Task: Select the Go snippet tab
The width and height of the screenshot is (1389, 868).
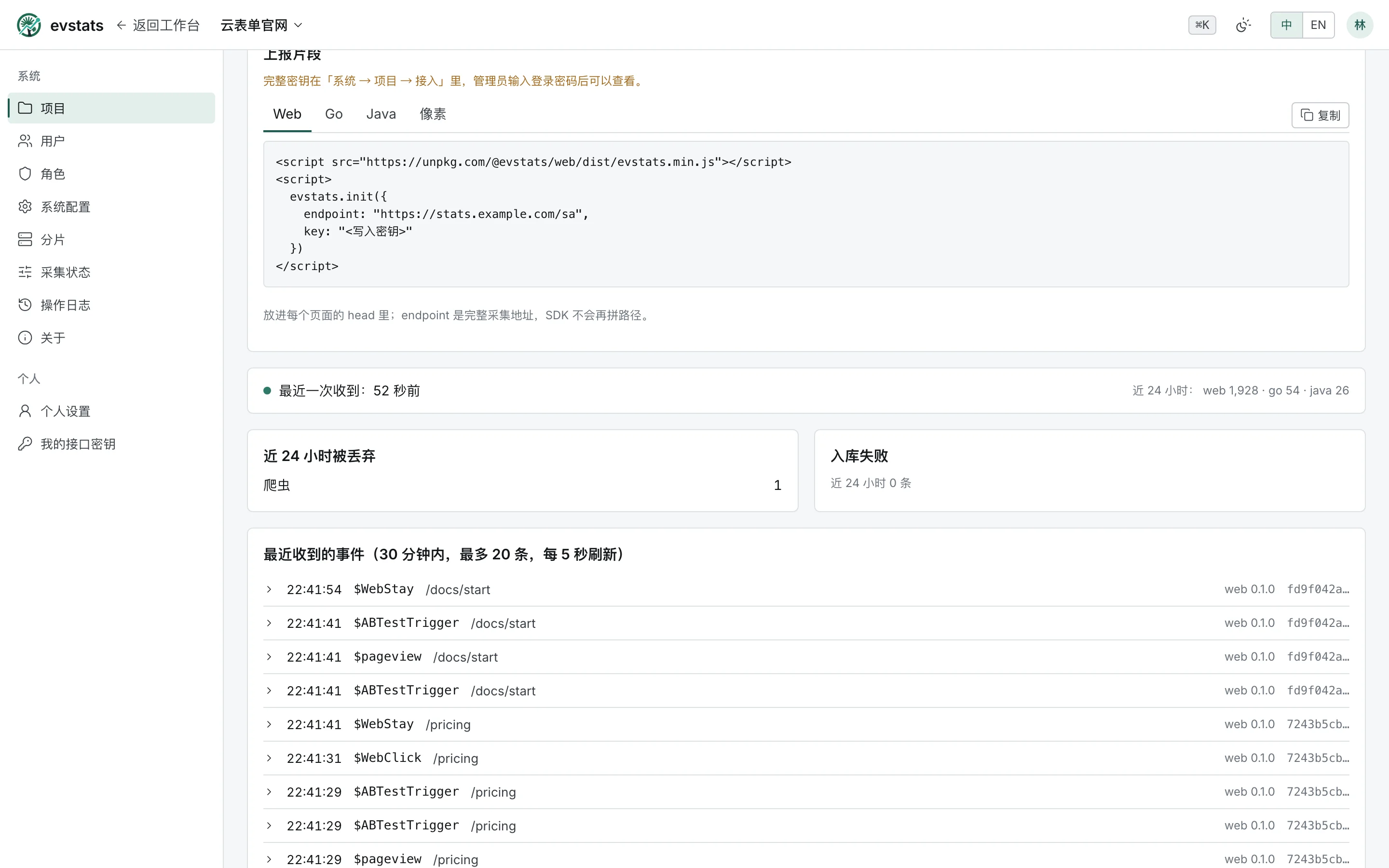Action: pyautogui.click(x=333, y=114)
